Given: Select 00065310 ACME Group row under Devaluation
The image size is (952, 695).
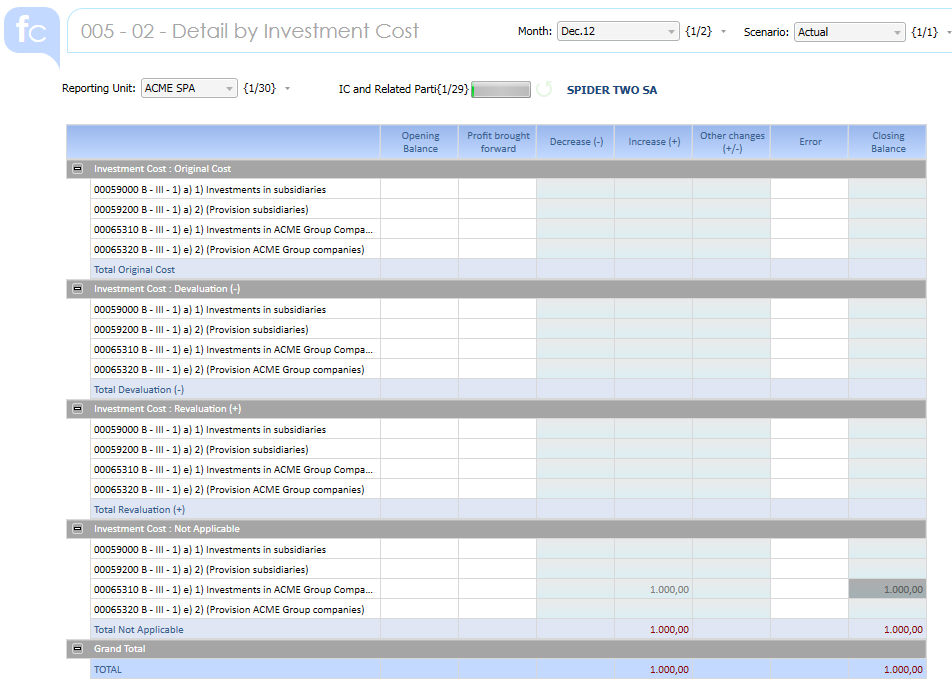Looking at the screenshot, I should point(233,350).
